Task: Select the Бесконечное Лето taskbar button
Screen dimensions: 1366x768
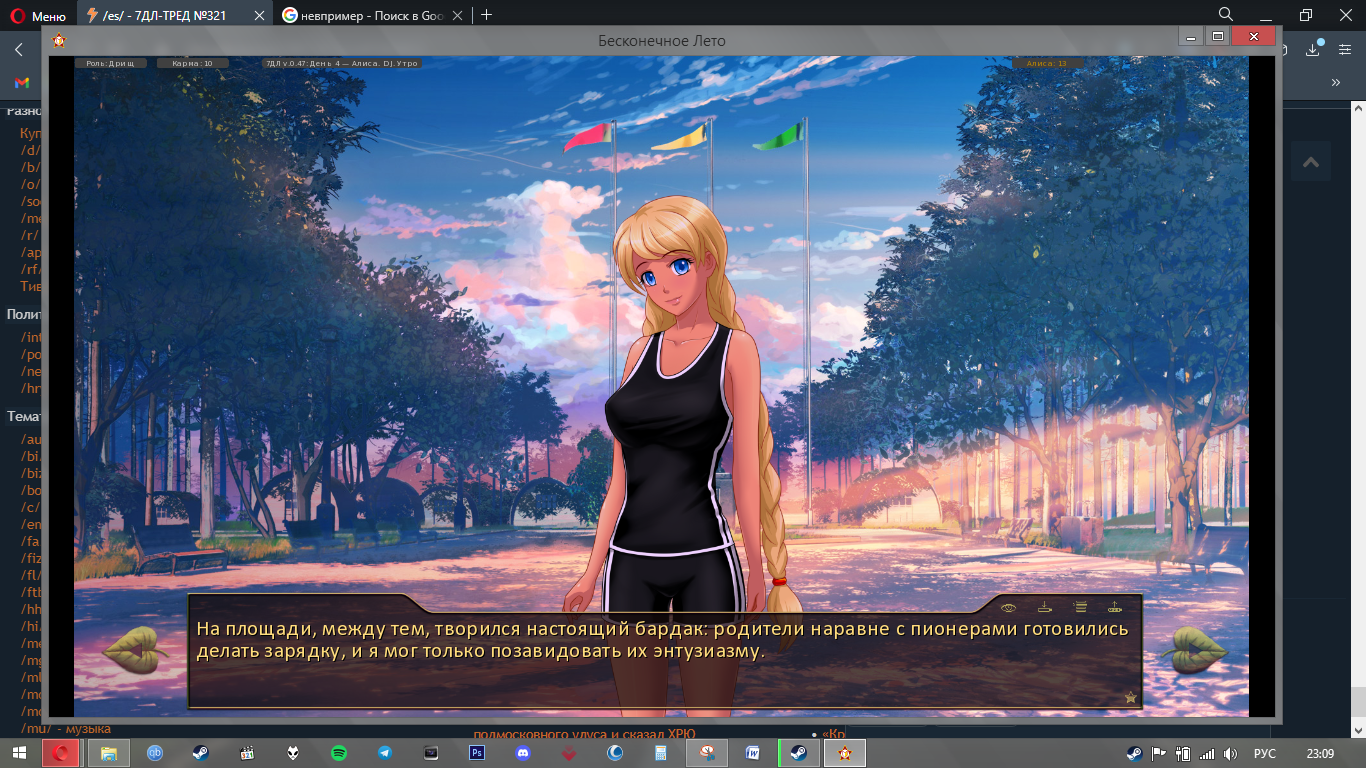Action: pos(844,753)
